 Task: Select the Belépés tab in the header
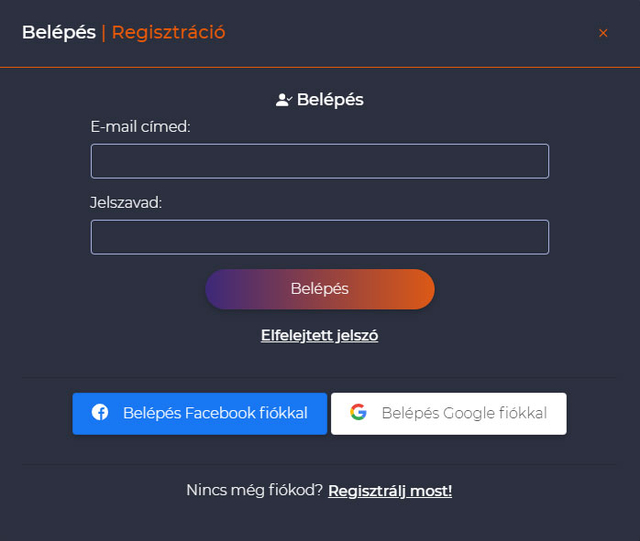[x=59, y=33]
